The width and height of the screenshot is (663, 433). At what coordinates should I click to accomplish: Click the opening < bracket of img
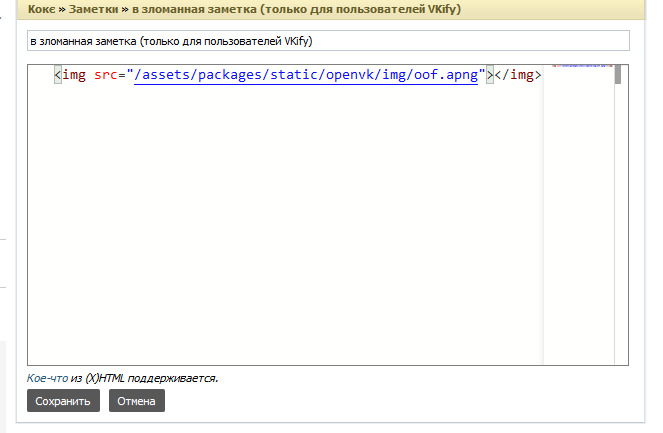(58, 76)
